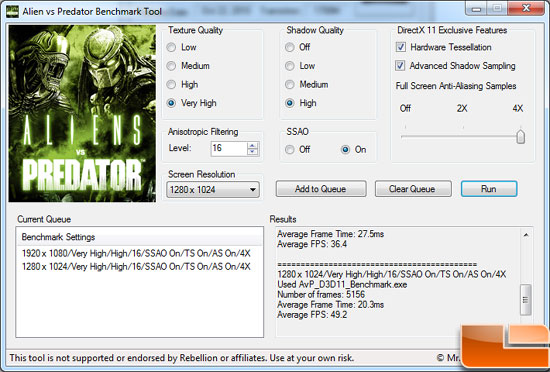This screenshot has height=372, width=550.
Task: Click the Used AvP_D3D11_Benchmark.exe line
Action: pos(342,284)
